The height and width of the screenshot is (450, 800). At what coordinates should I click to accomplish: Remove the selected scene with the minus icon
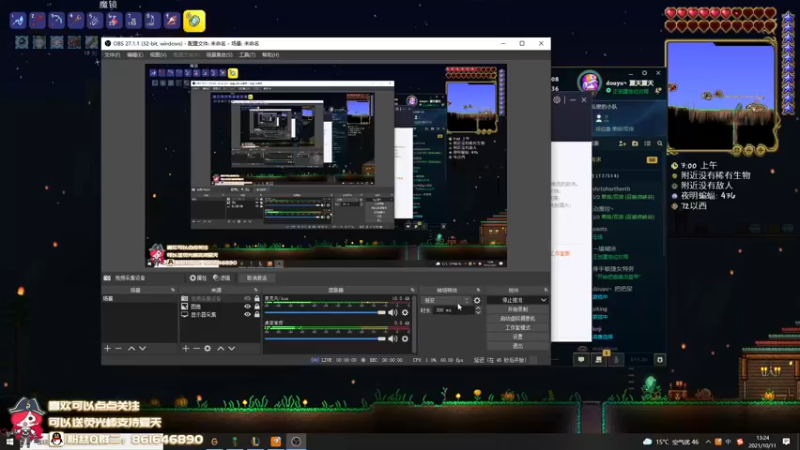click(118, 348)
